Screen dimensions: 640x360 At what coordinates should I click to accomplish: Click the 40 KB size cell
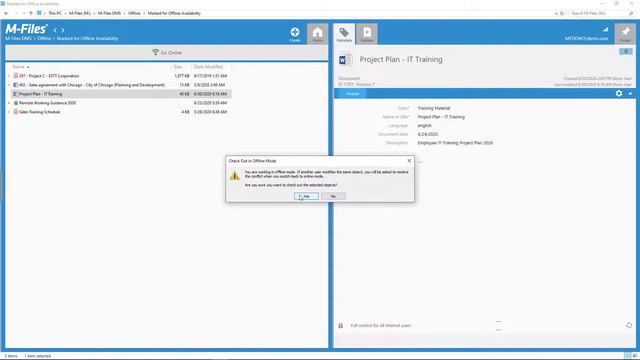click(184, 94)
